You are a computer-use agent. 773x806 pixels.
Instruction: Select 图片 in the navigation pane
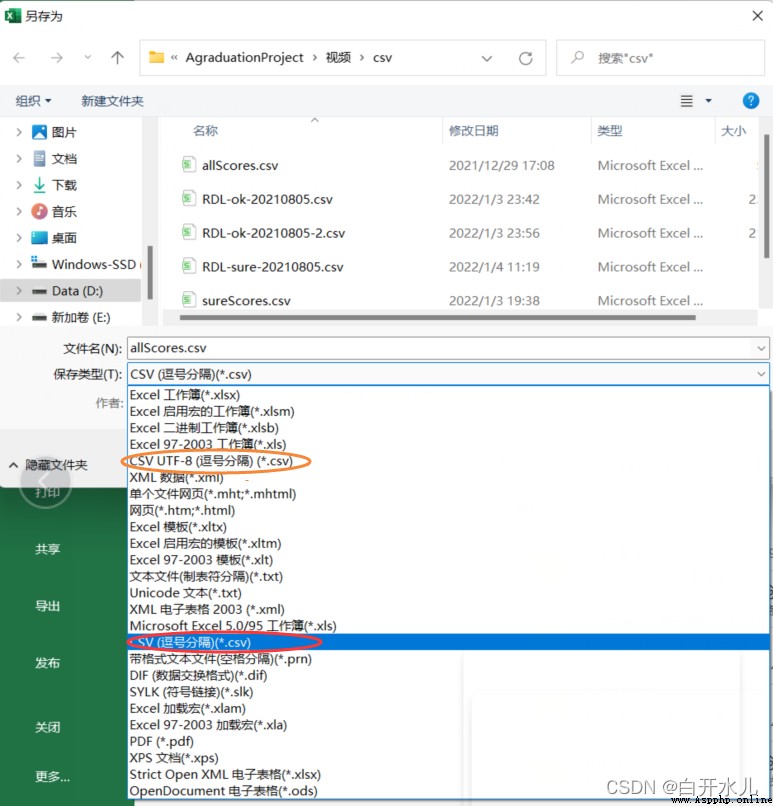pyautogui.click(x=64, y=132)
